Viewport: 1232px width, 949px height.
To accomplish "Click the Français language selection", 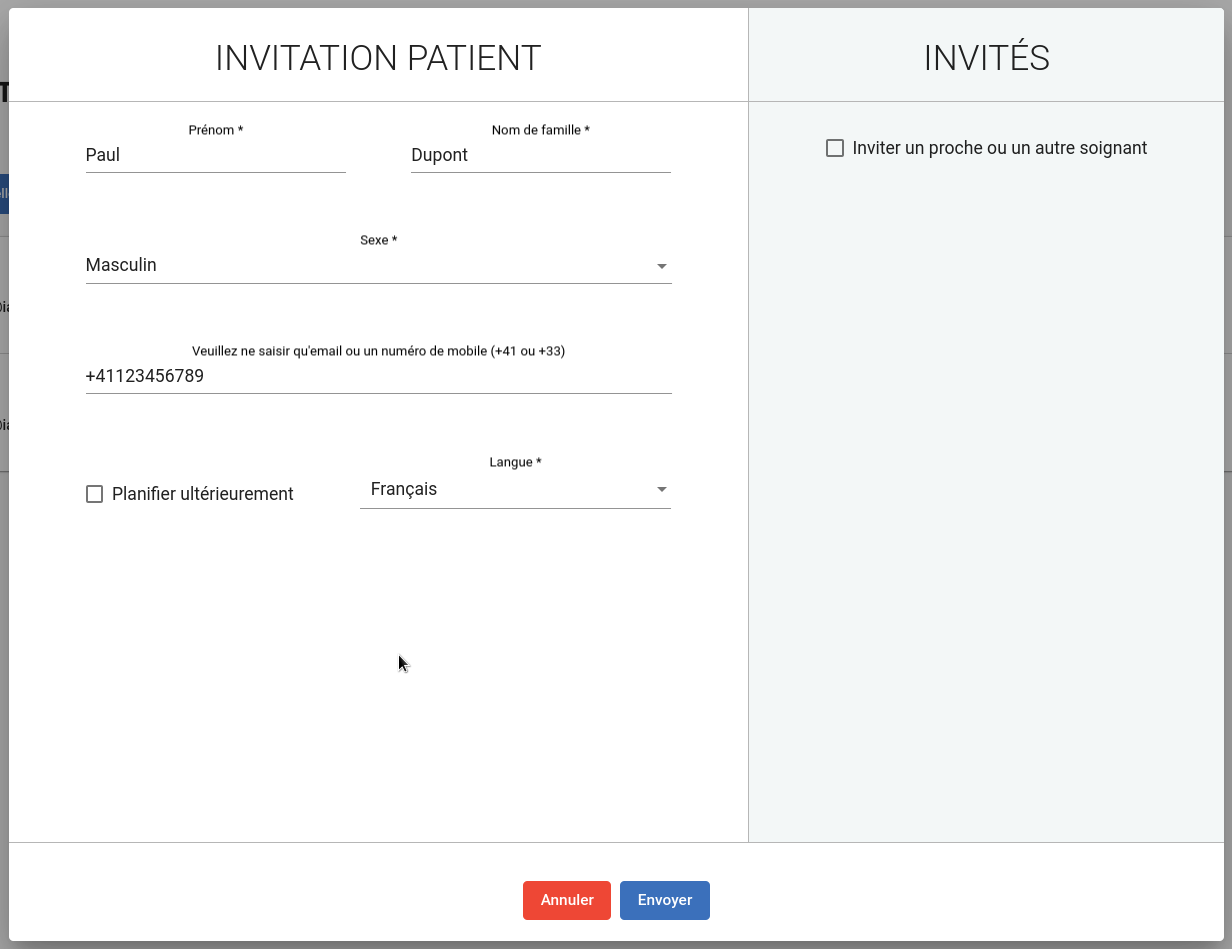I will coord(404,489).
